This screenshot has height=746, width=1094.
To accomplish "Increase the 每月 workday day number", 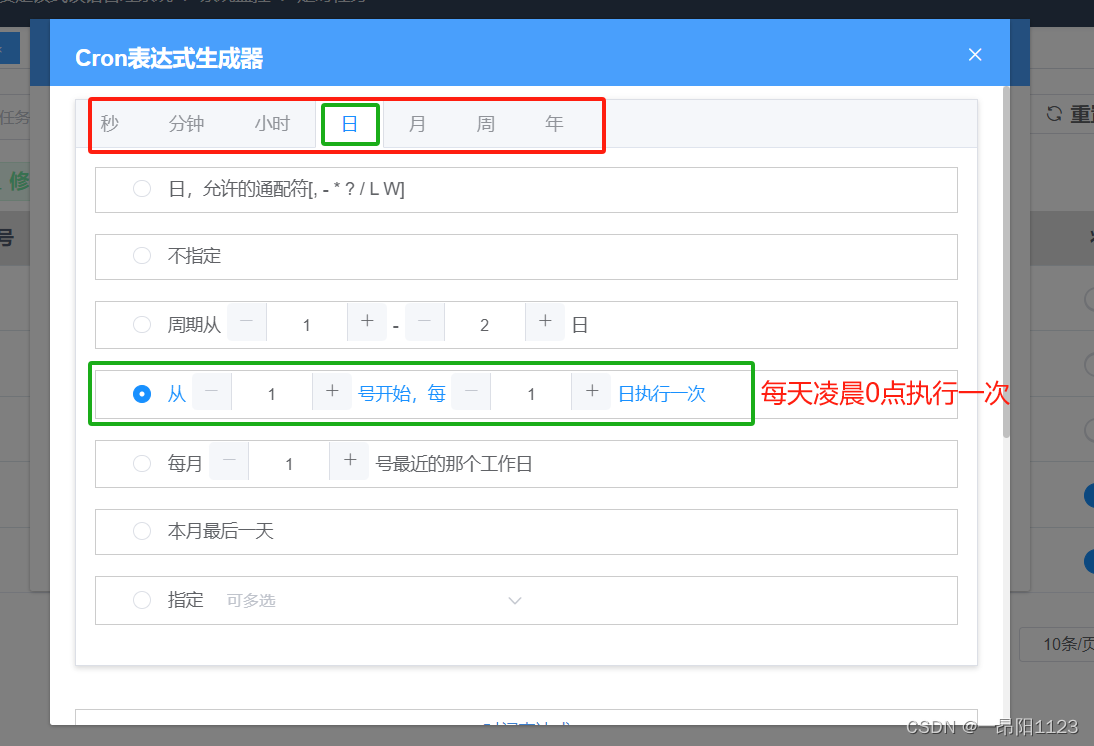I will point(350,461).
